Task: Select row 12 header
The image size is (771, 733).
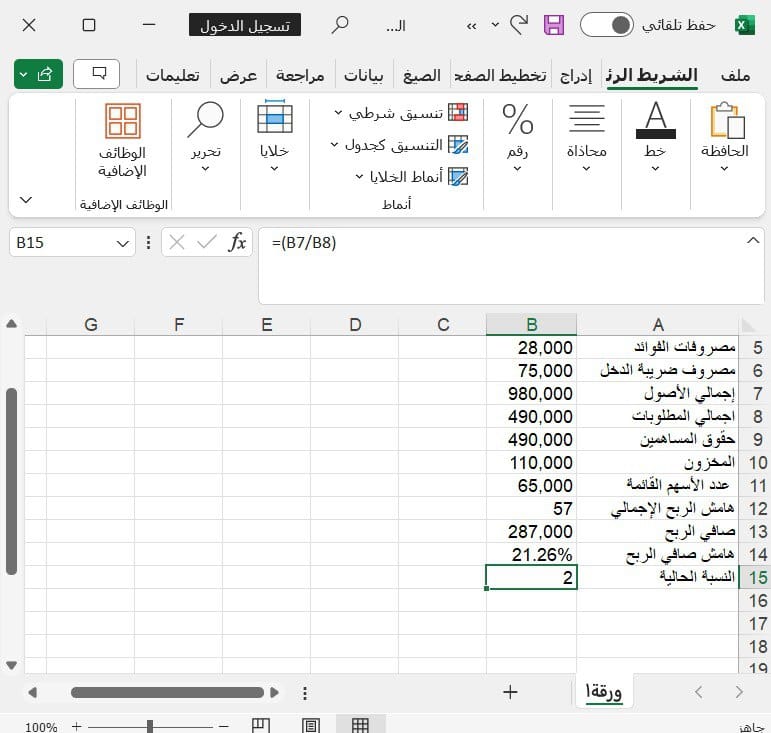Action: [757, 508]
